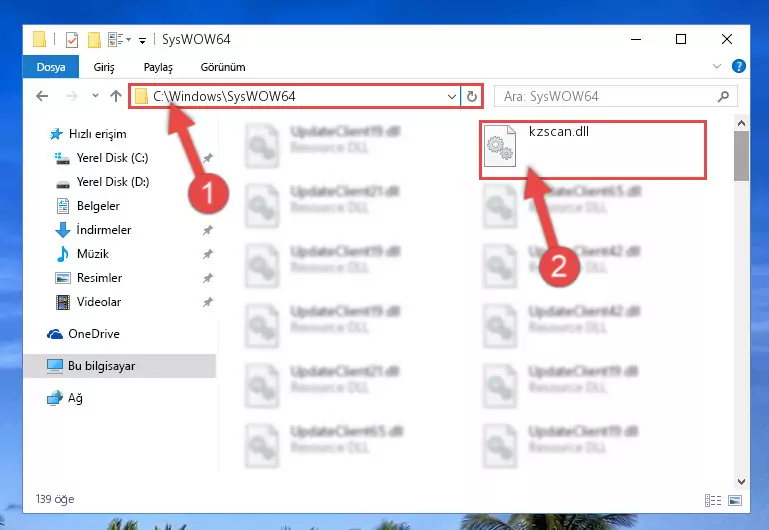The width and height of the screenshot is (769, 530).
Task: Click the pin icon beside Videolar
Action: (208, 302)
